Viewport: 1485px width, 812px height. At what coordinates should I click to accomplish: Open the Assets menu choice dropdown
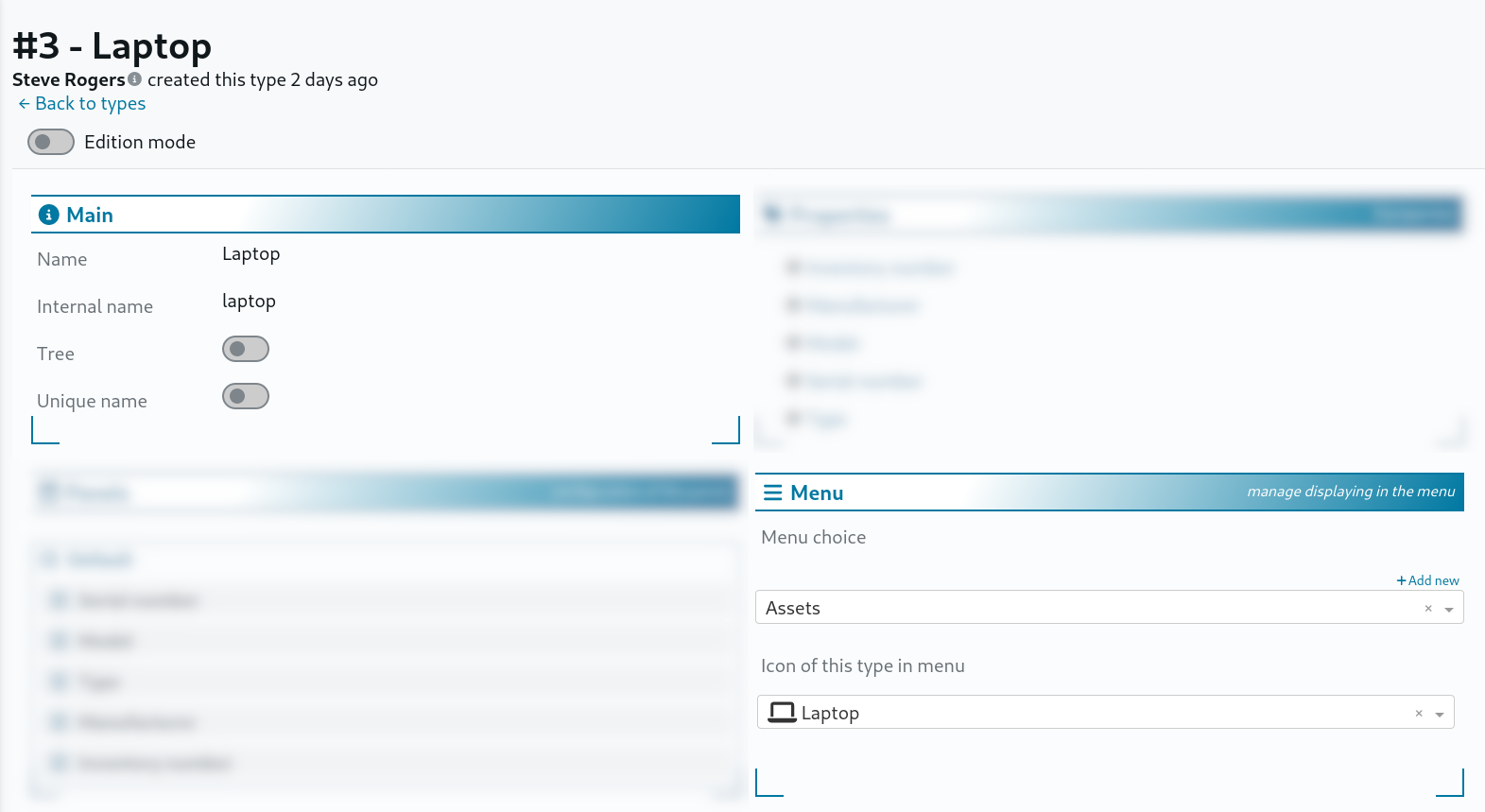coord(1087,608)
